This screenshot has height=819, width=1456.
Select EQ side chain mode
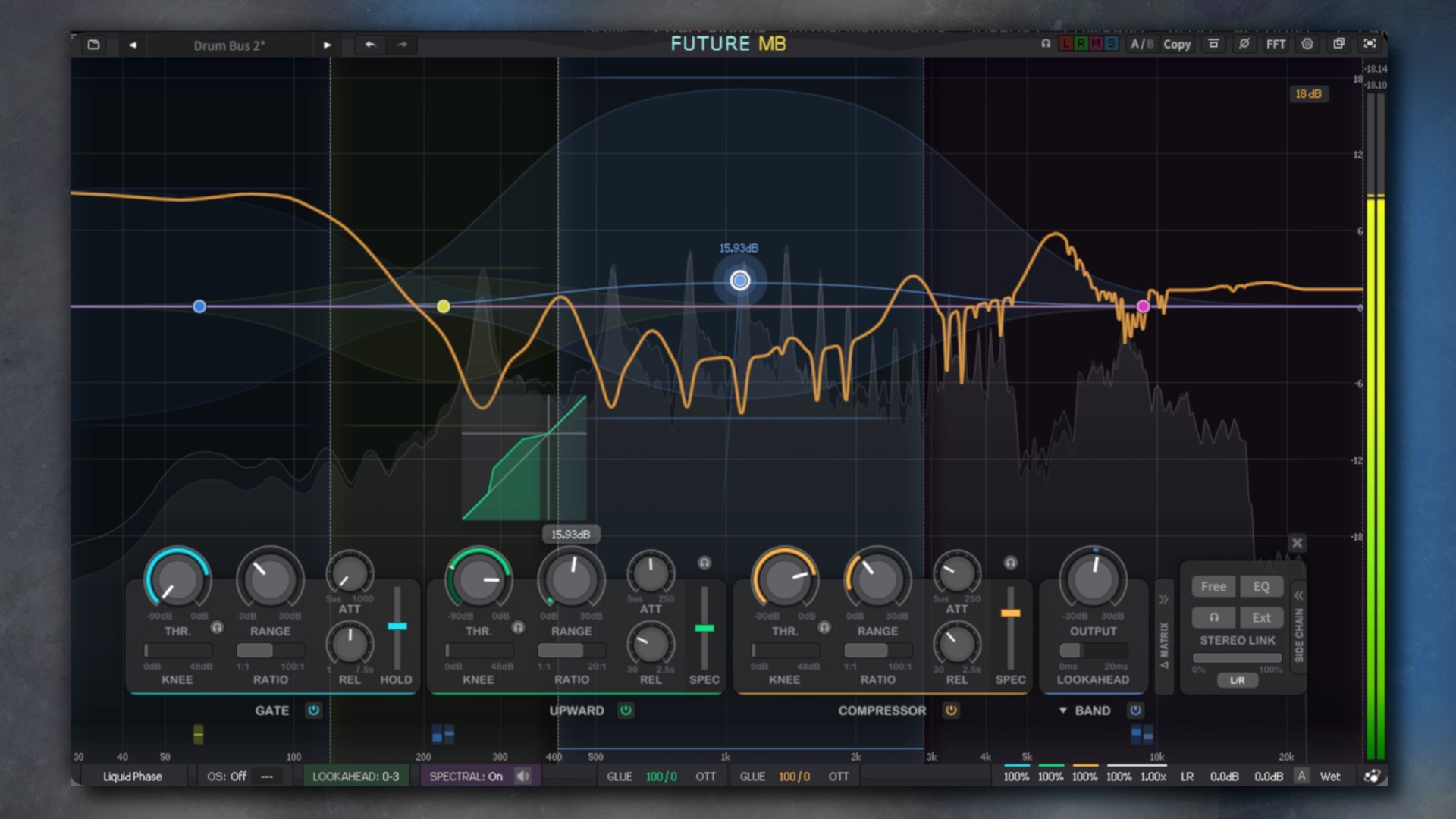tap(1261, 586)
